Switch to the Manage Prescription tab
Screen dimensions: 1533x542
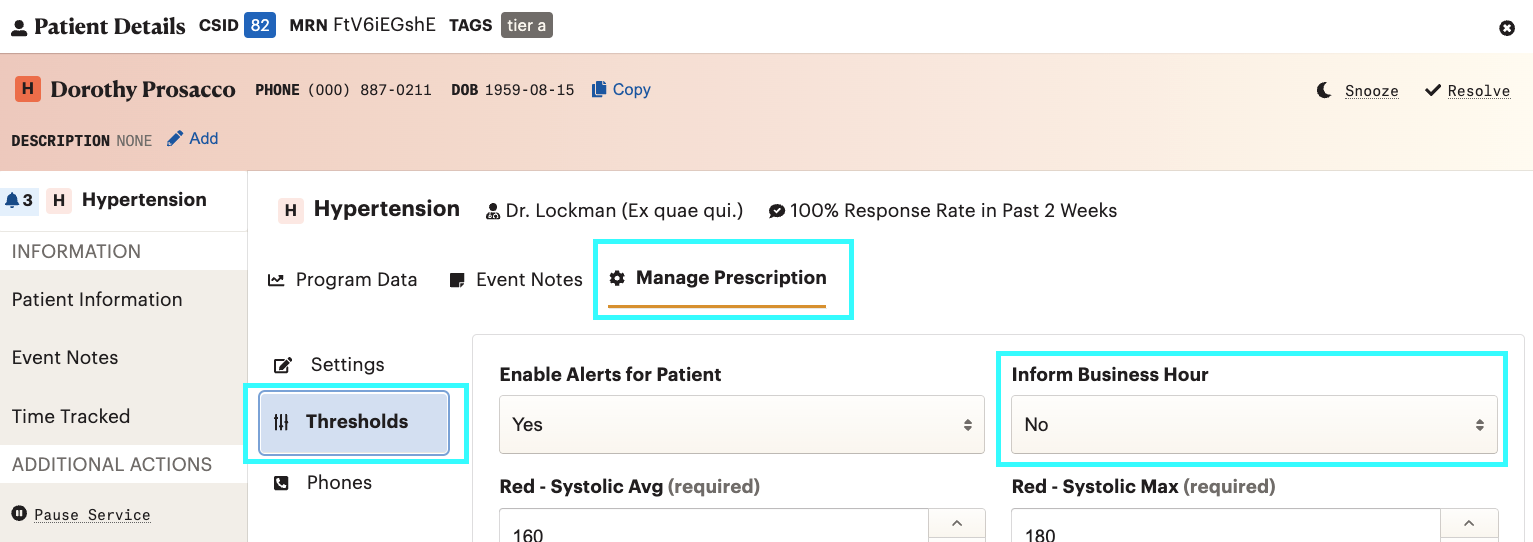pyautogui.click(x=718, y=278)
